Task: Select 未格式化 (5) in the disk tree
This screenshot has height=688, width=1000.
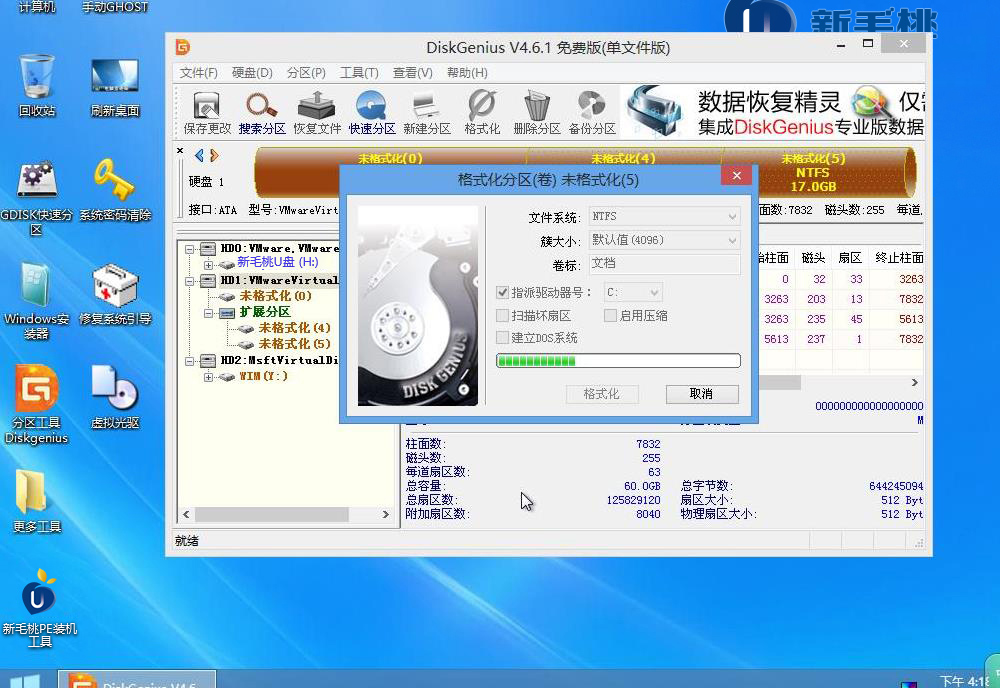Action: pyautogui.click(x=295, y=344)
